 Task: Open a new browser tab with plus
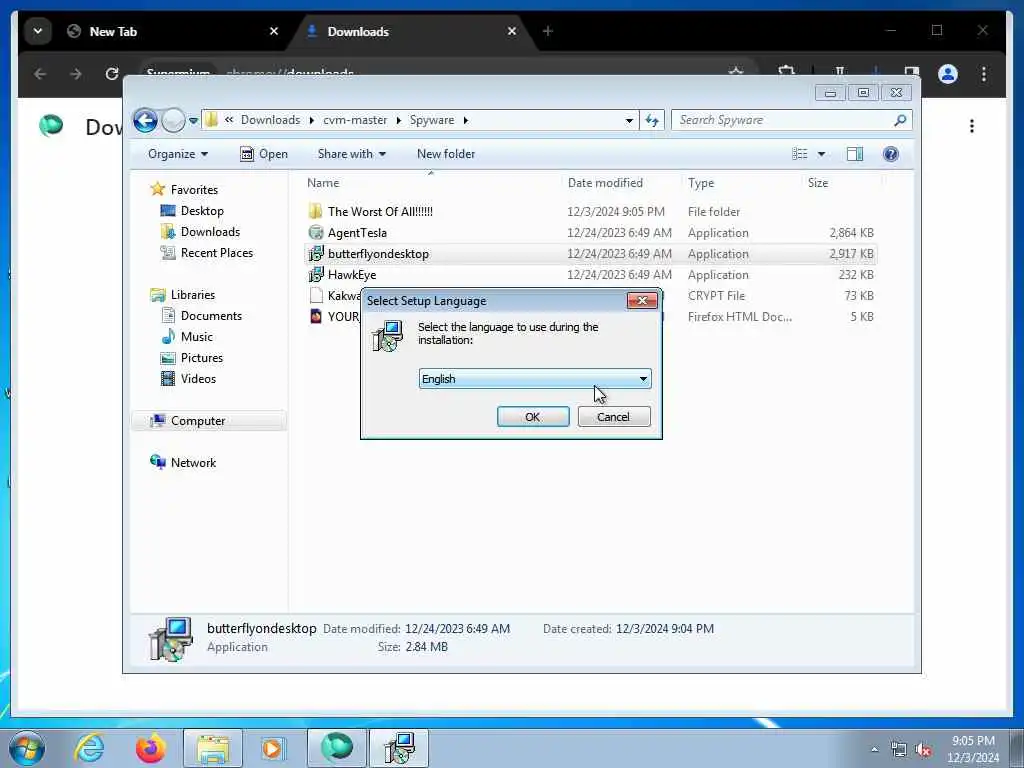547,31
